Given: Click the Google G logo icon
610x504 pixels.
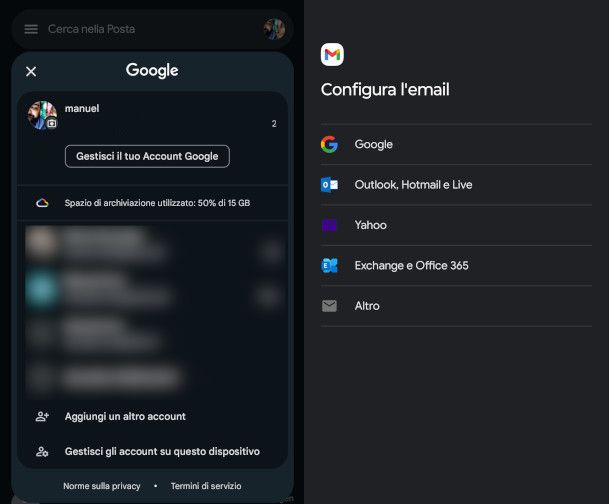Looking at the screenshot, I should (x=329, y=144).
